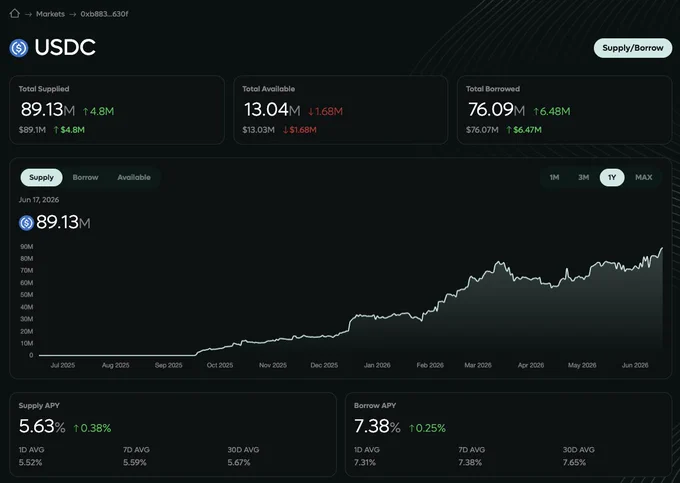Screen dimensions: 680x483
Task: Click the Jun 17, 2026 chart date
Action: click(x=39, y=200)
